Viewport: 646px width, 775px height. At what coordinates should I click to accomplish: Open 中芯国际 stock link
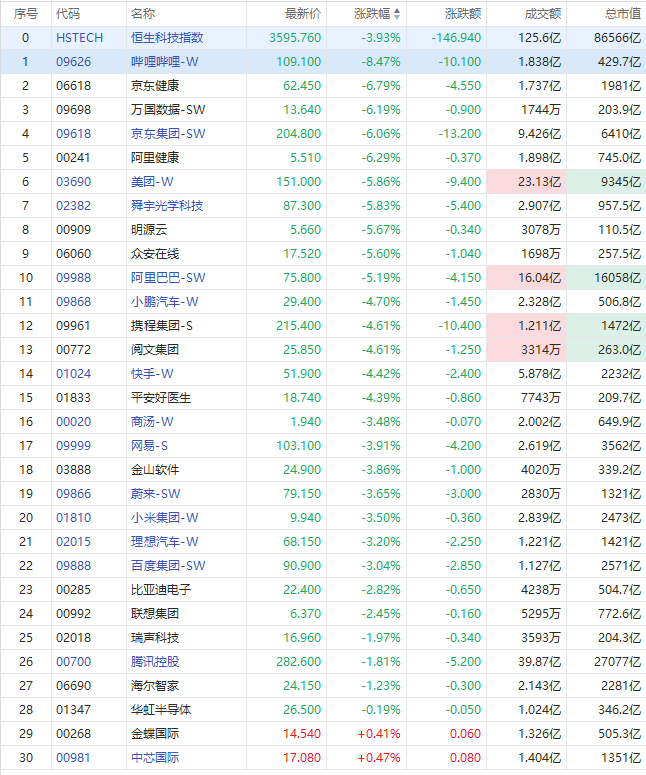pyautogui.click(x=155, y=758)
